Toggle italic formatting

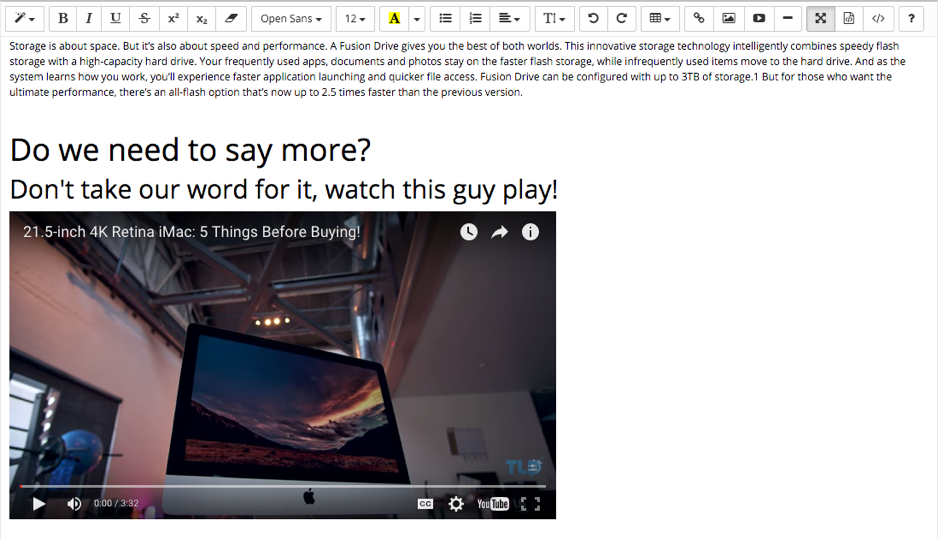click(x=89, y=19)
